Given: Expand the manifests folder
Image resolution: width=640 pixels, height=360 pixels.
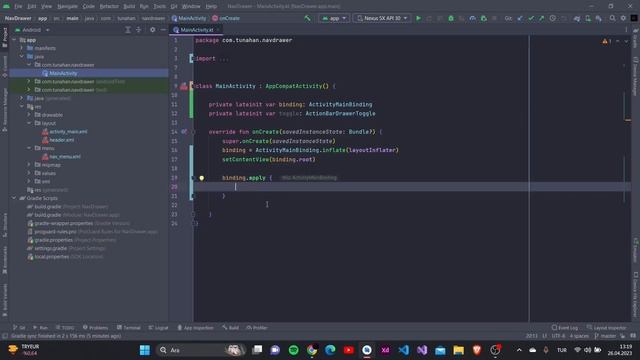Looking at the screenshot, I should 22,48.
